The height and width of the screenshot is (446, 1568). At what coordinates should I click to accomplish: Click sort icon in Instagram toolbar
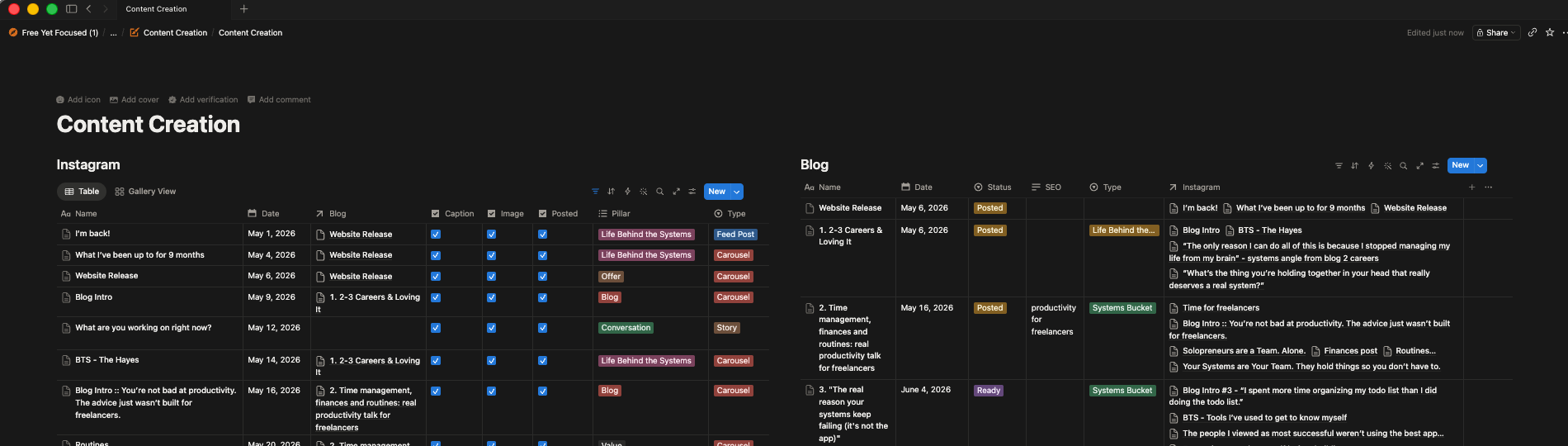[612, 192]
